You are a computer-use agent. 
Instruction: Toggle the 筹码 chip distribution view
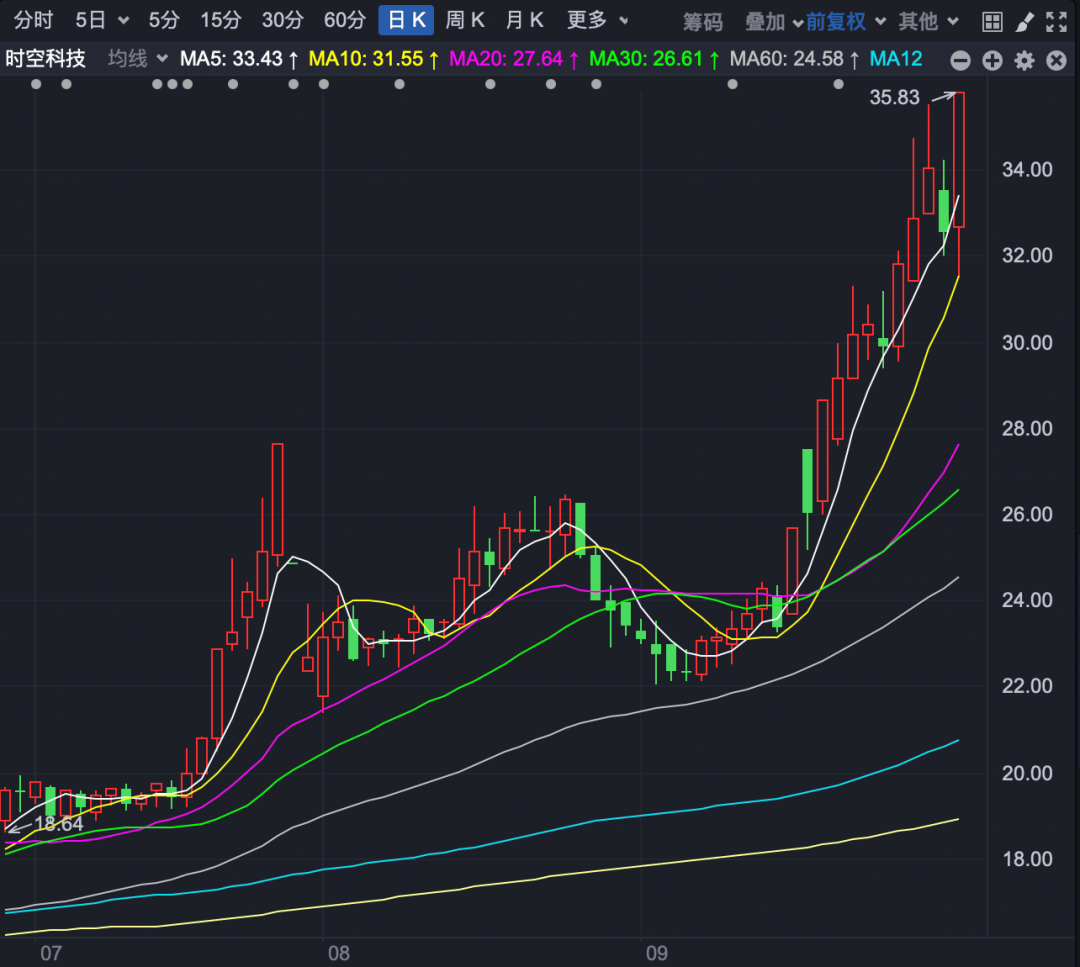click(x=702, y=21)
